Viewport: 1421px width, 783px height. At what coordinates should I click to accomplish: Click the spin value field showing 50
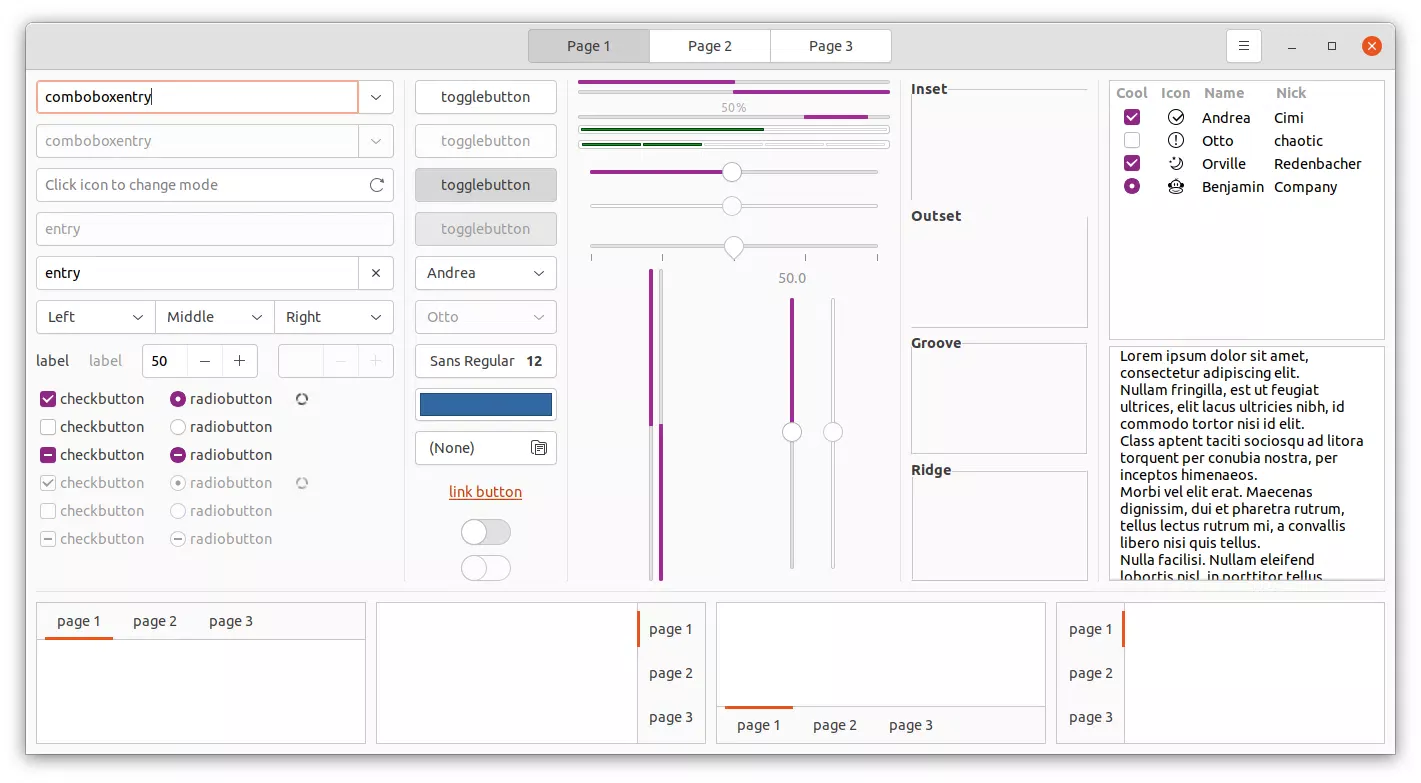pyautogui.click(x=165, y=361)
